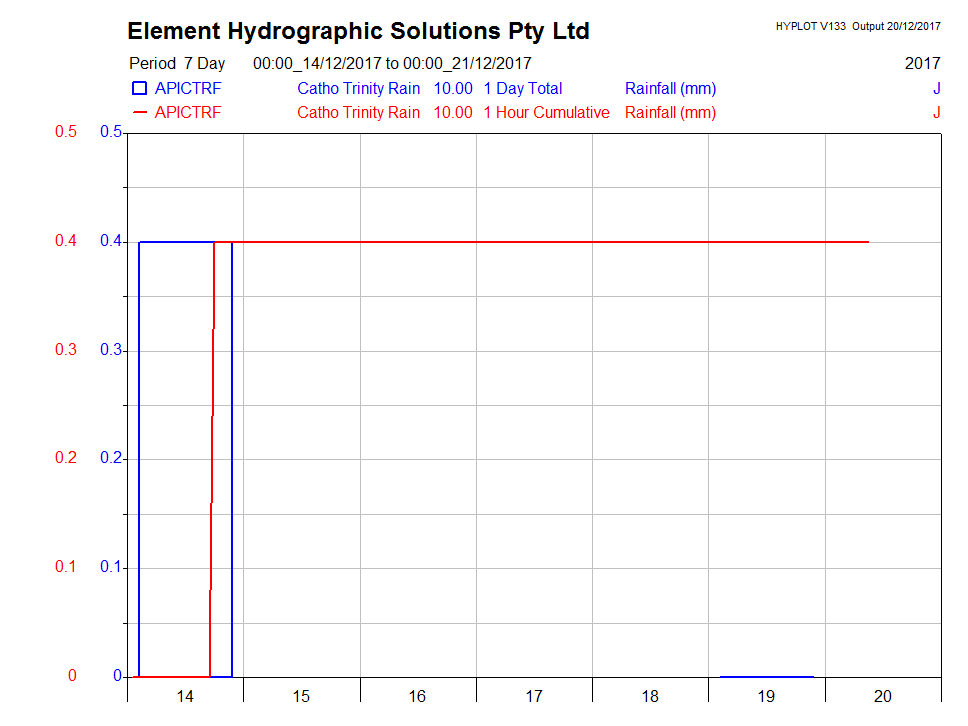The image size is (968, 726).
Task: Click the red 'Catho Trinity Rain' station name
Action: click(358, 113)
